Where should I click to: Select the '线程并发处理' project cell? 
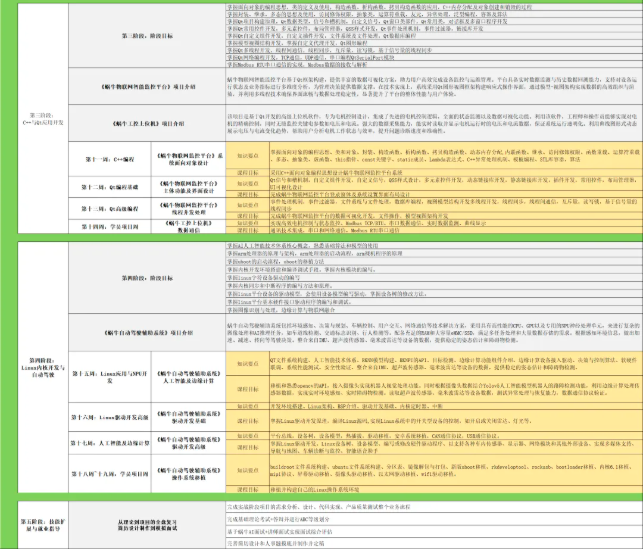tap(189, 209)
